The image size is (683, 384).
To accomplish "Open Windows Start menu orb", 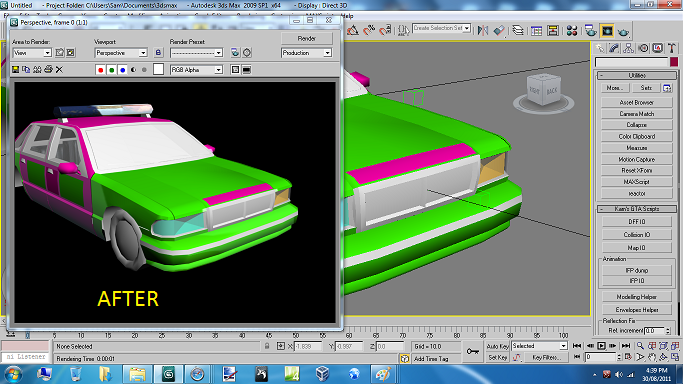I will [x=12, y=374].
